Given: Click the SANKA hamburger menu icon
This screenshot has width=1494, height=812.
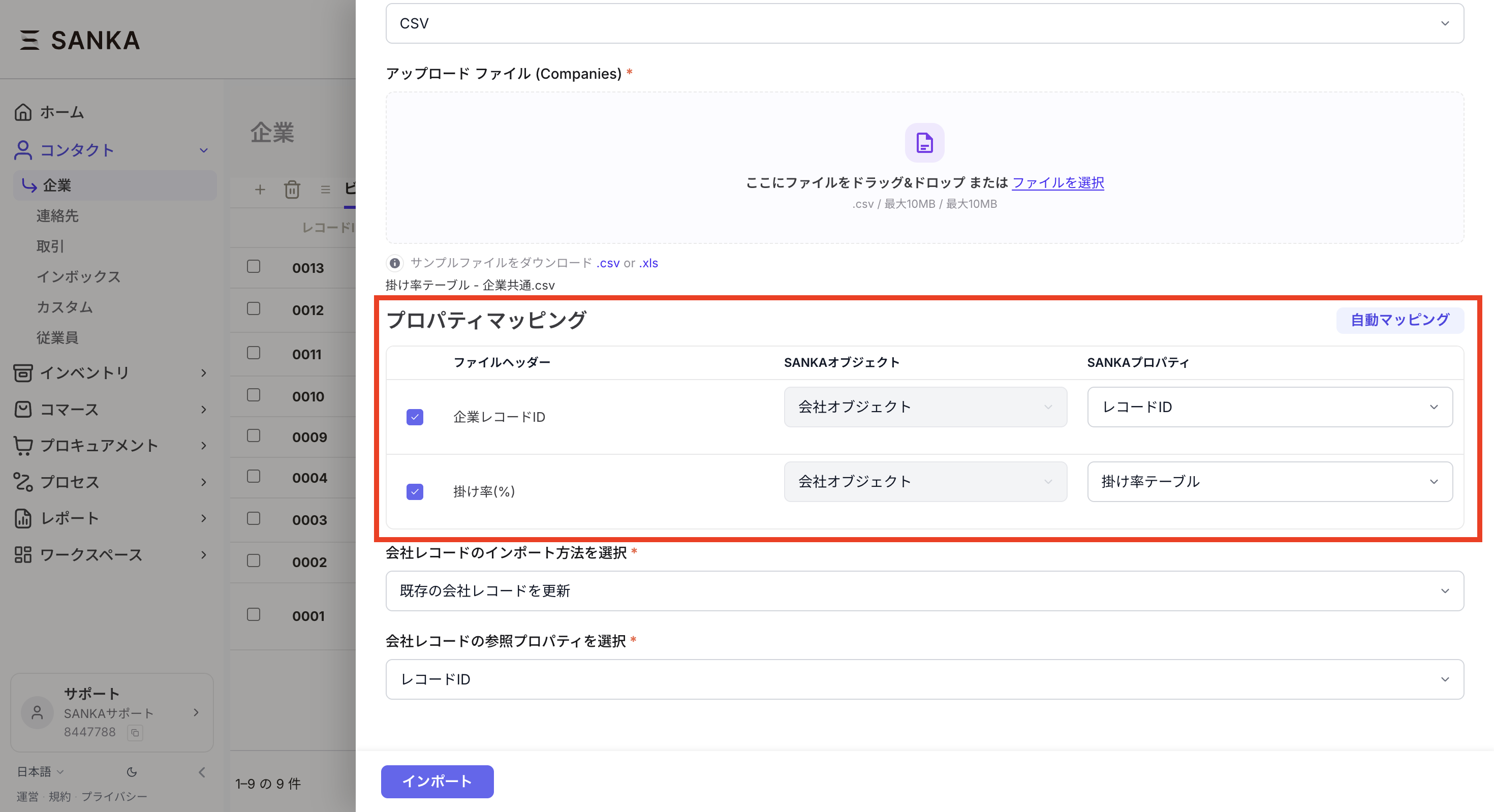Looking at the screenshot, I should [29, 40].
